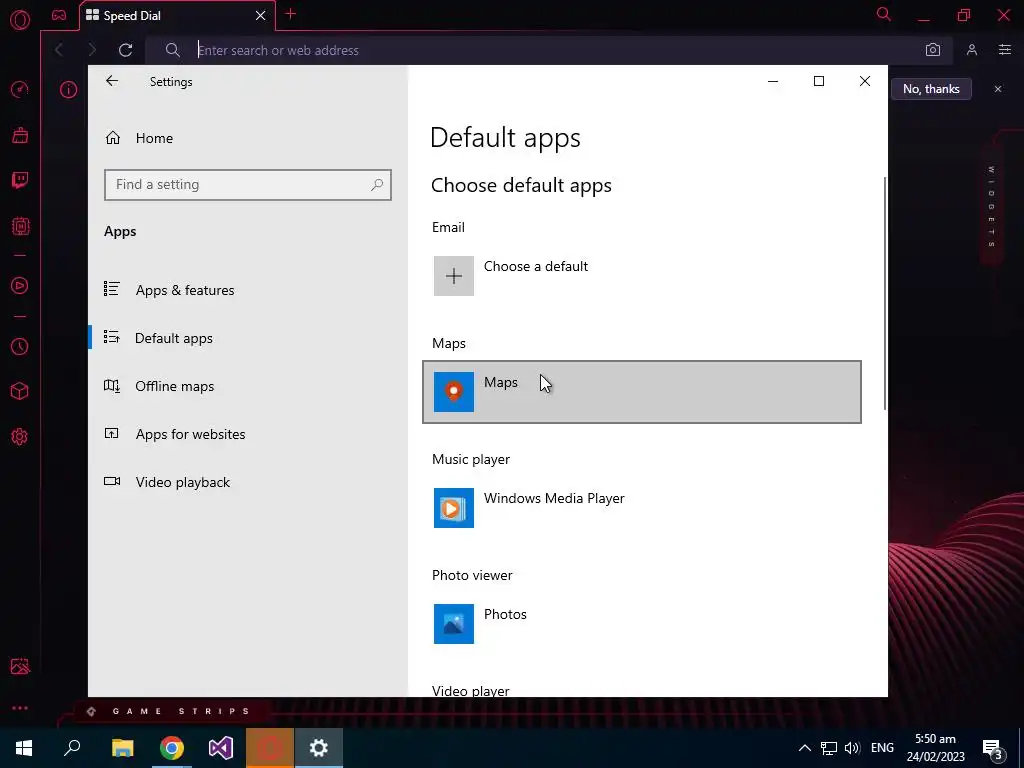The image size is (1024, 768).
Task: Click Opera snapshot camera icon
Action: 933,50
